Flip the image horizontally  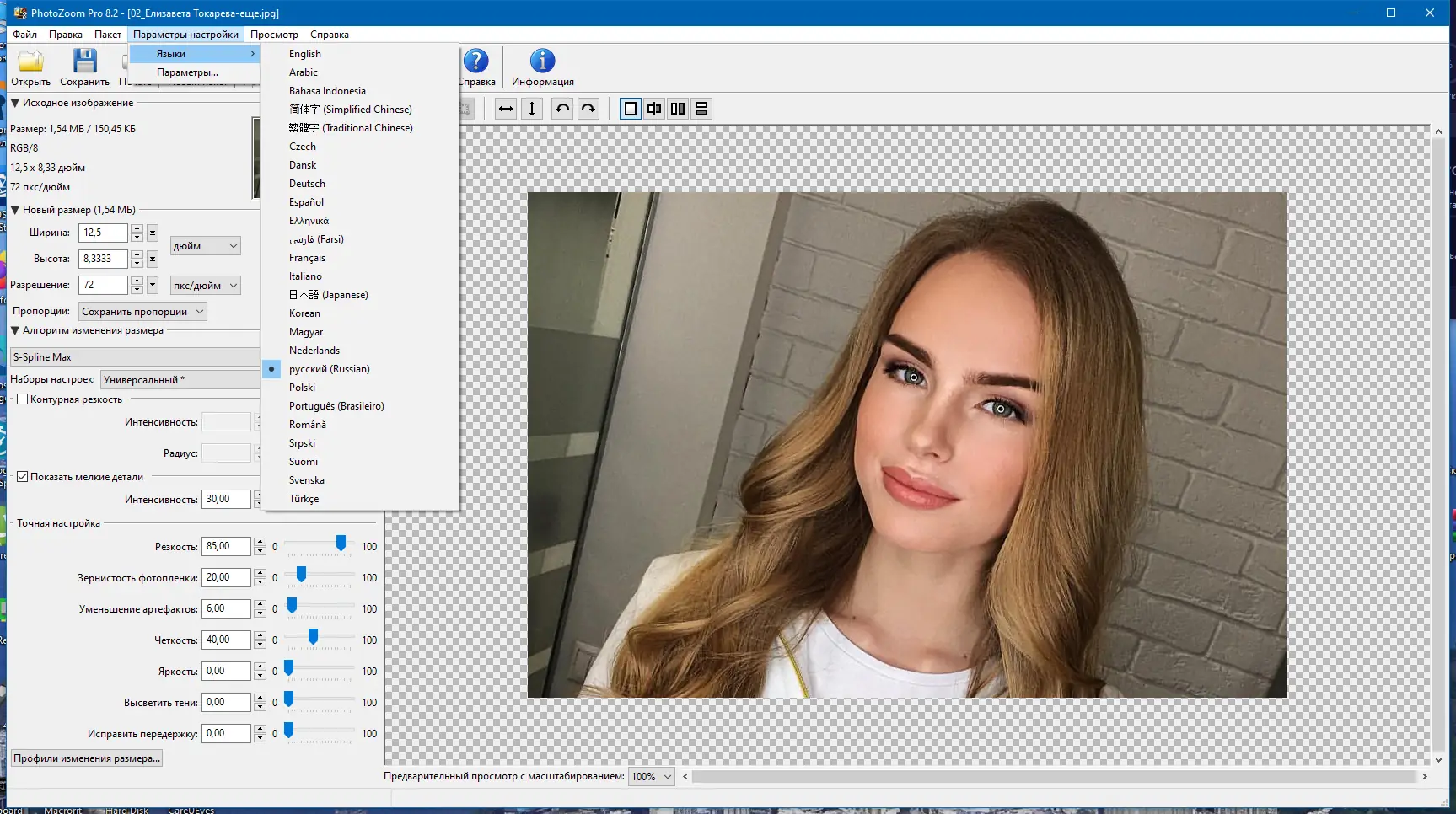(506, 109)
